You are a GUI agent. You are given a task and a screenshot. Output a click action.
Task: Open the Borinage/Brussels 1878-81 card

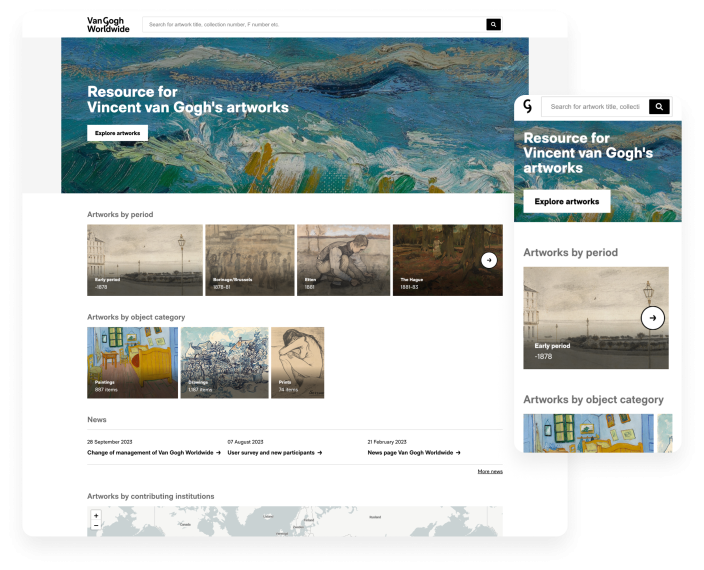(250, 260)
